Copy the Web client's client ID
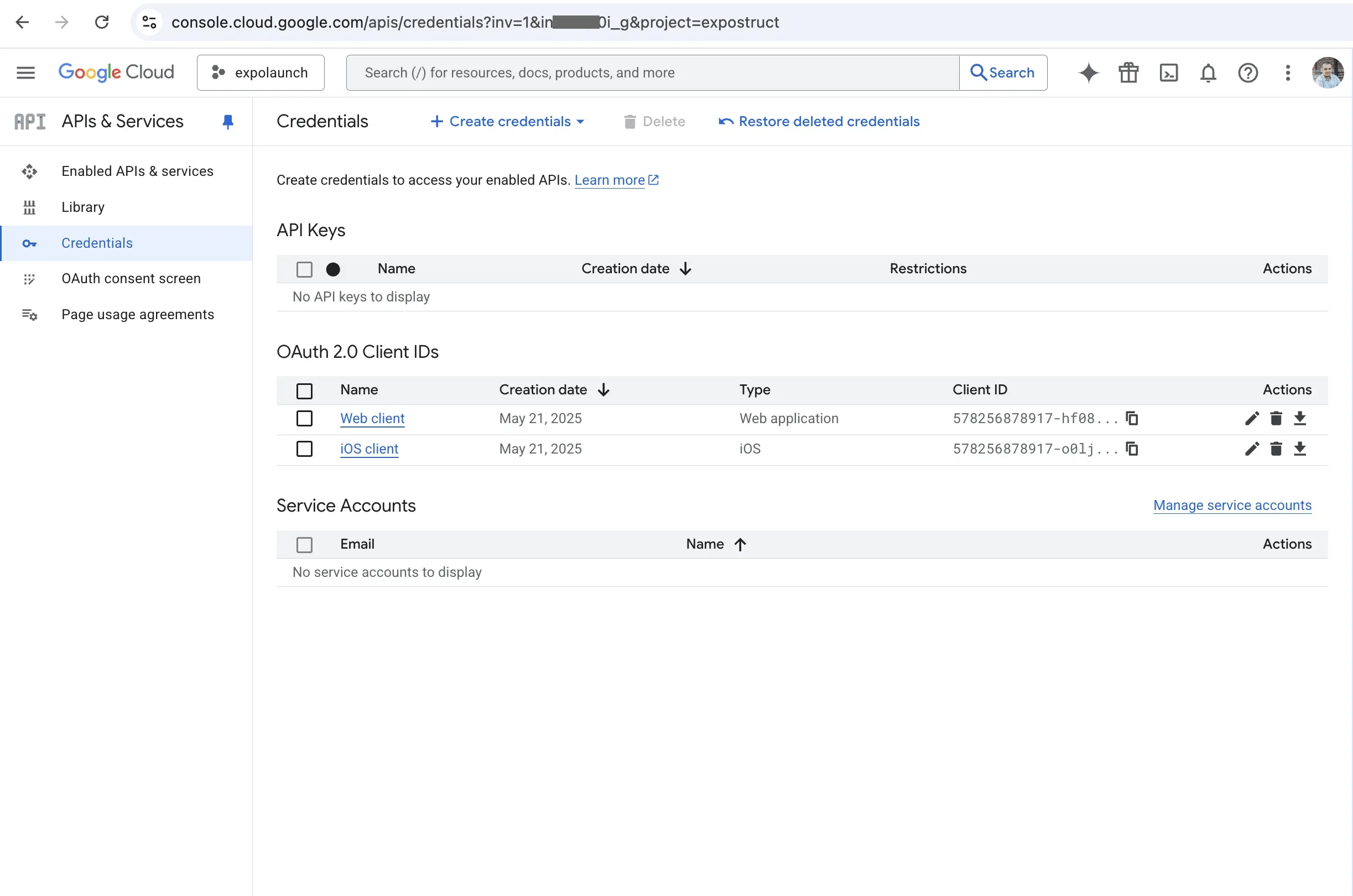1353x896 pixels. click(x=1132, y=418)
